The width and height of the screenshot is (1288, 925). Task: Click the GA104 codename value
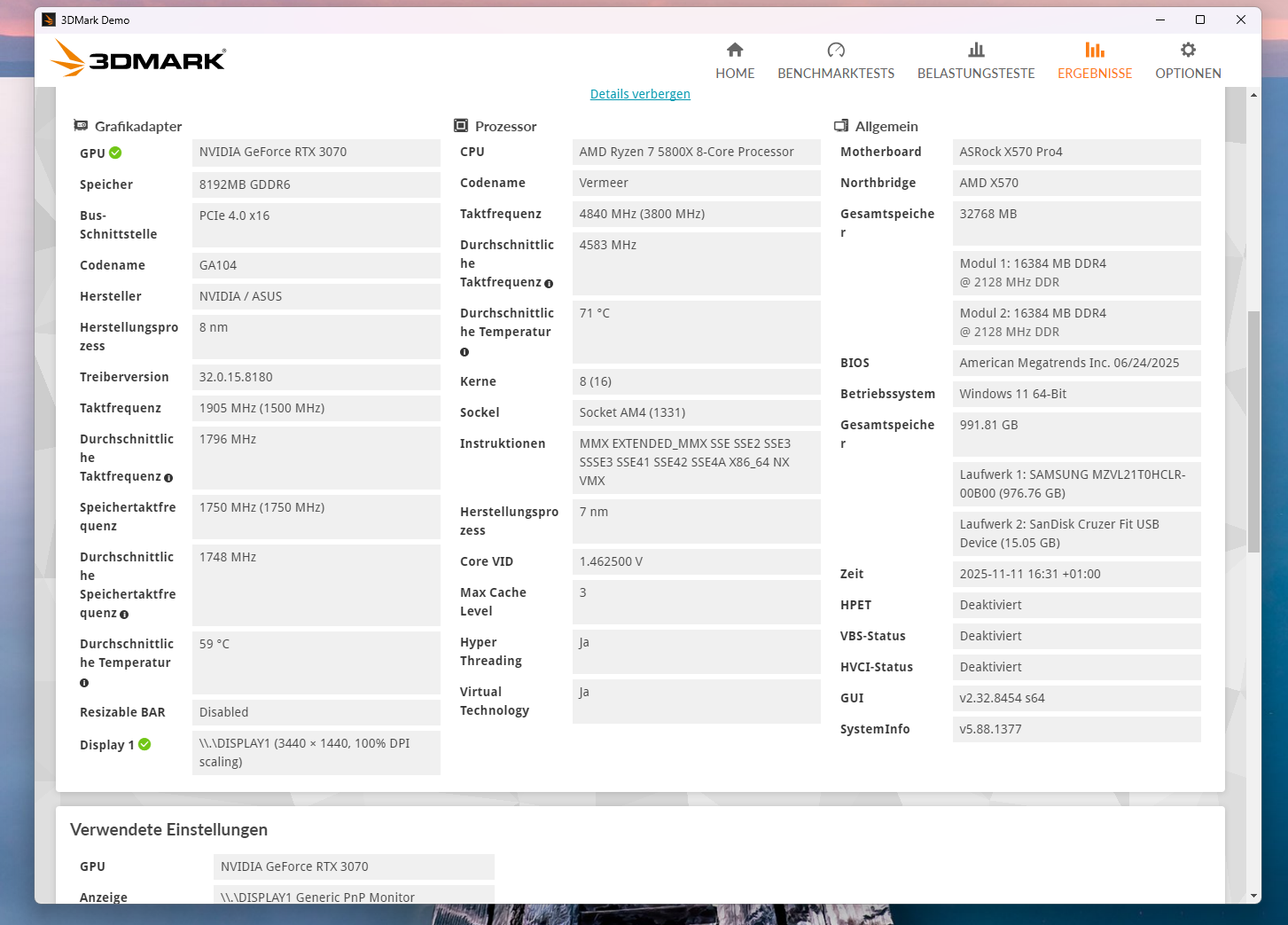coord(316,265)
